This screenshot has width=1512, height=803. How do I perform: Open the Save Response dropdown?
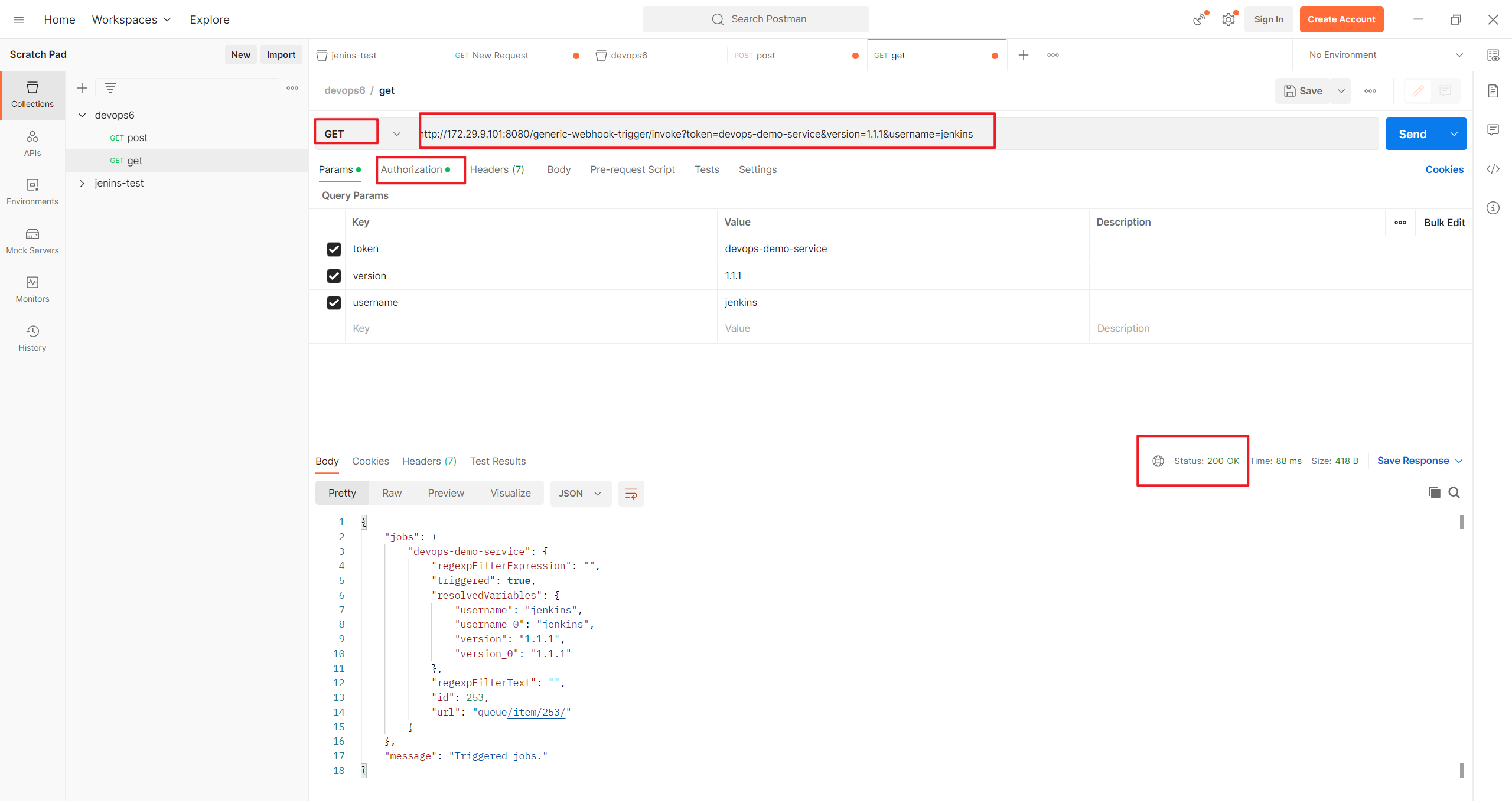tap(1419, 461)
